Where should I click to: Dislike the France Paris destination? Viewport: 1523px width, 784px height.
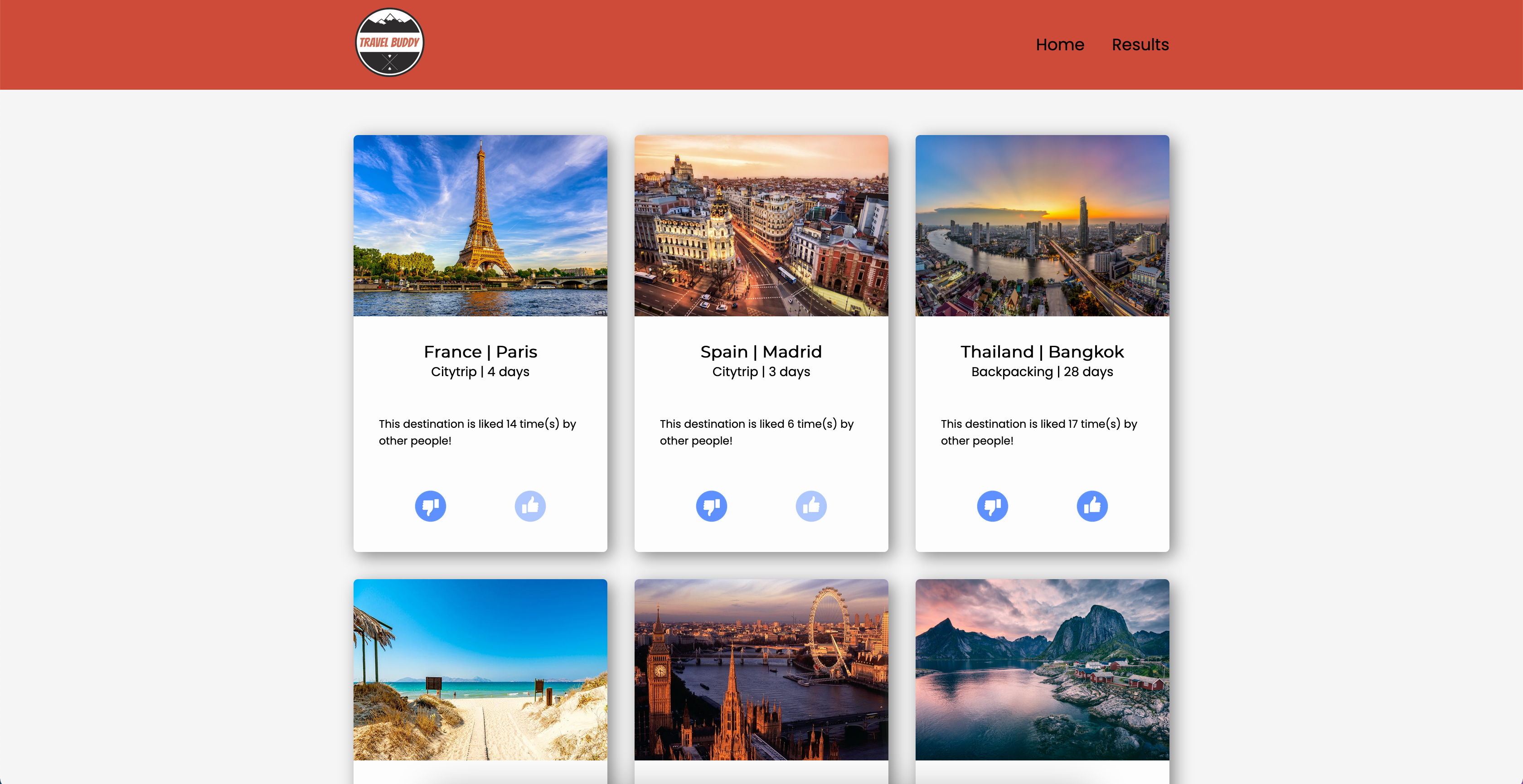tap(430, 506)
